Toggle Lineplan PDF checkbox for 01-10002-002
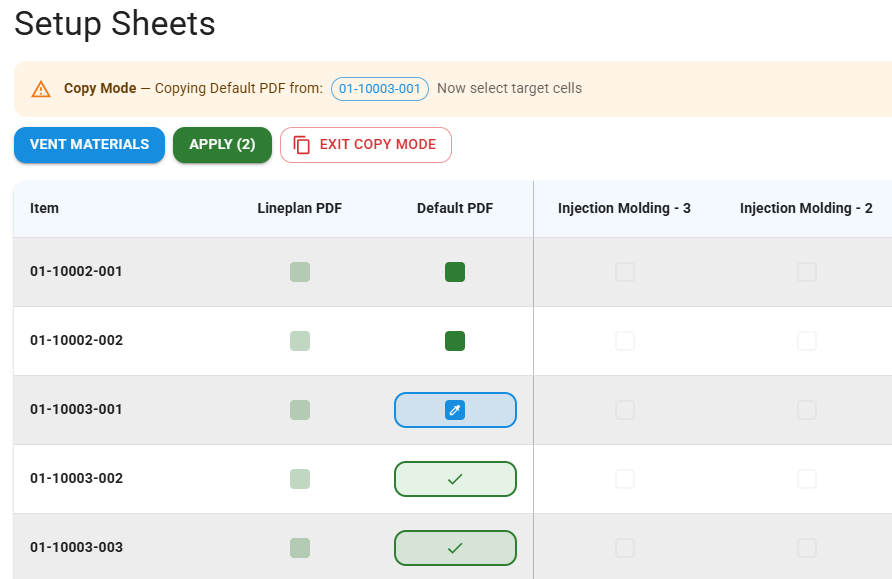 point(300,341)
